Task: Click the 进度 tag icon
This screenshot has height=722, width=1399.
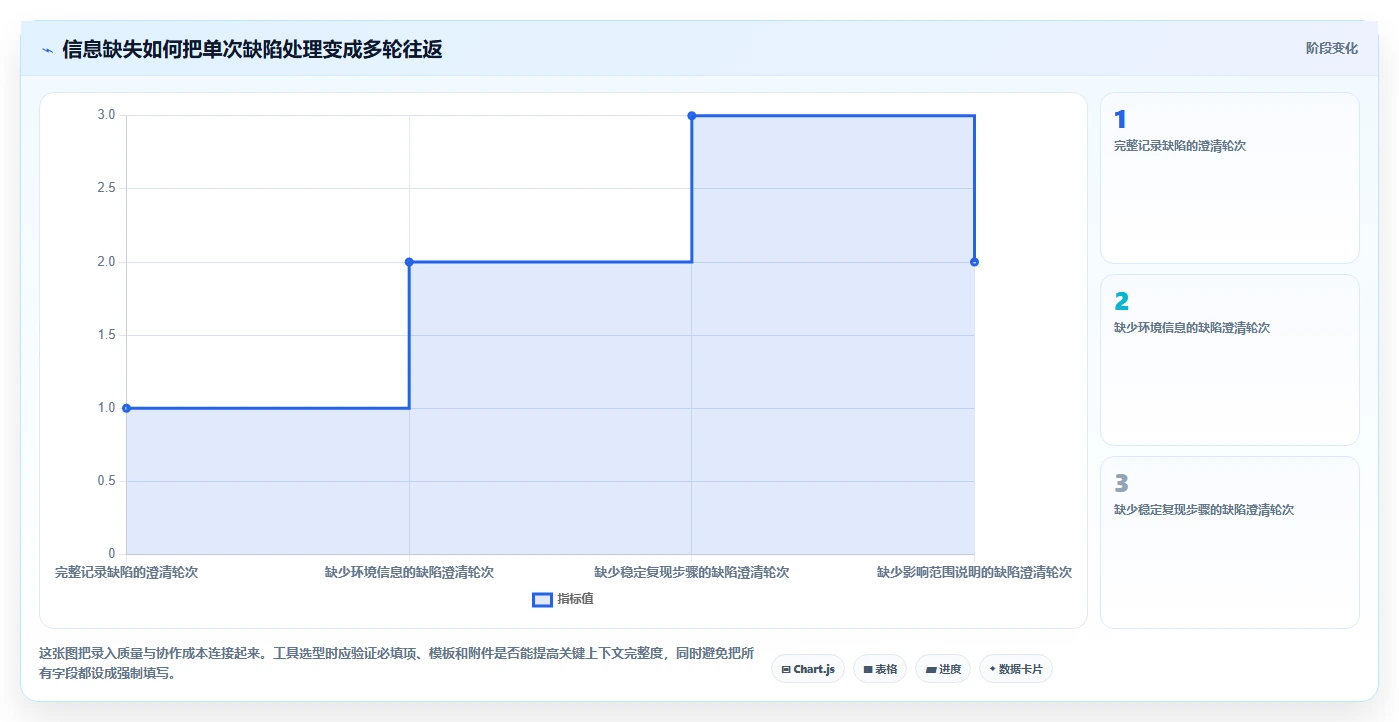Action: 930,669
